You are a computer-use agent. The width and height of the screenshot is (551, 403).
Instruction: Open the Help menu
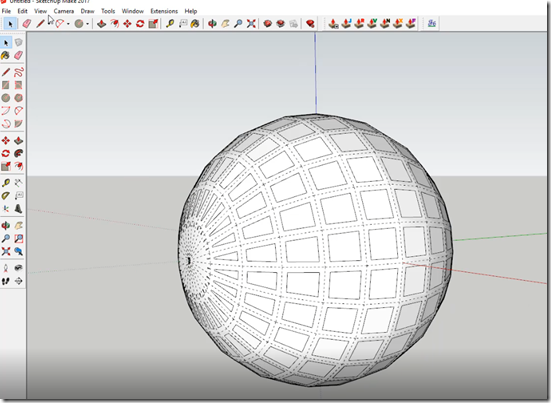pyautogui.click(x=191, y=11)
